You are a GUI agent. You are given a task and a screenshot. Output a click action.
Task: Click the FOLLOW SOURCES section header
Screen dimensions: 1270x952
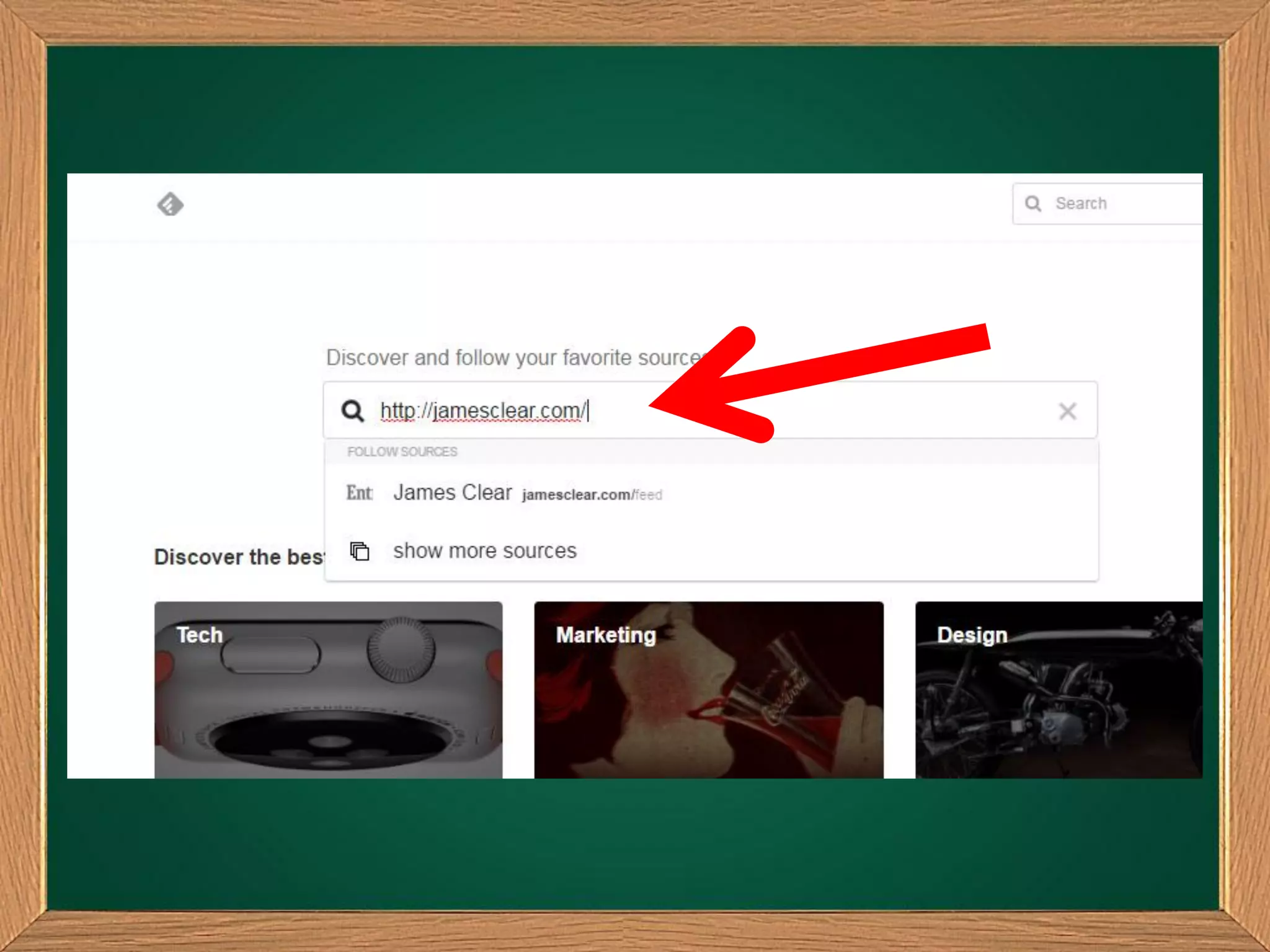coord(402,452)
